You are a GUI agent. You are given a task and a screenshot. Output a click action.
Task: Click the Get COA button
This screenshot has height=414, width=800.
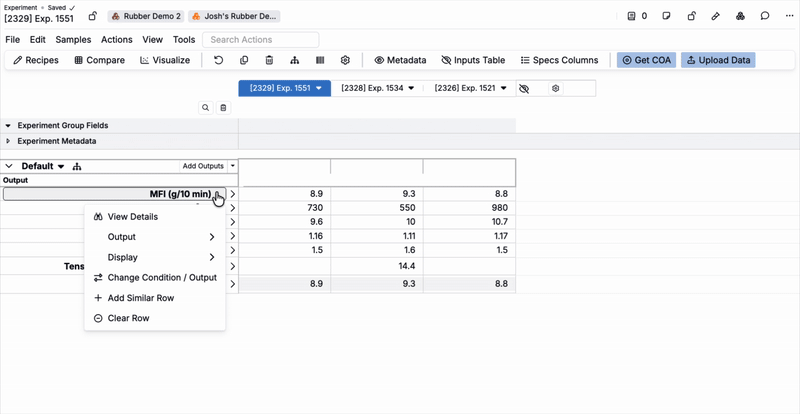click(x=646, y=60)
